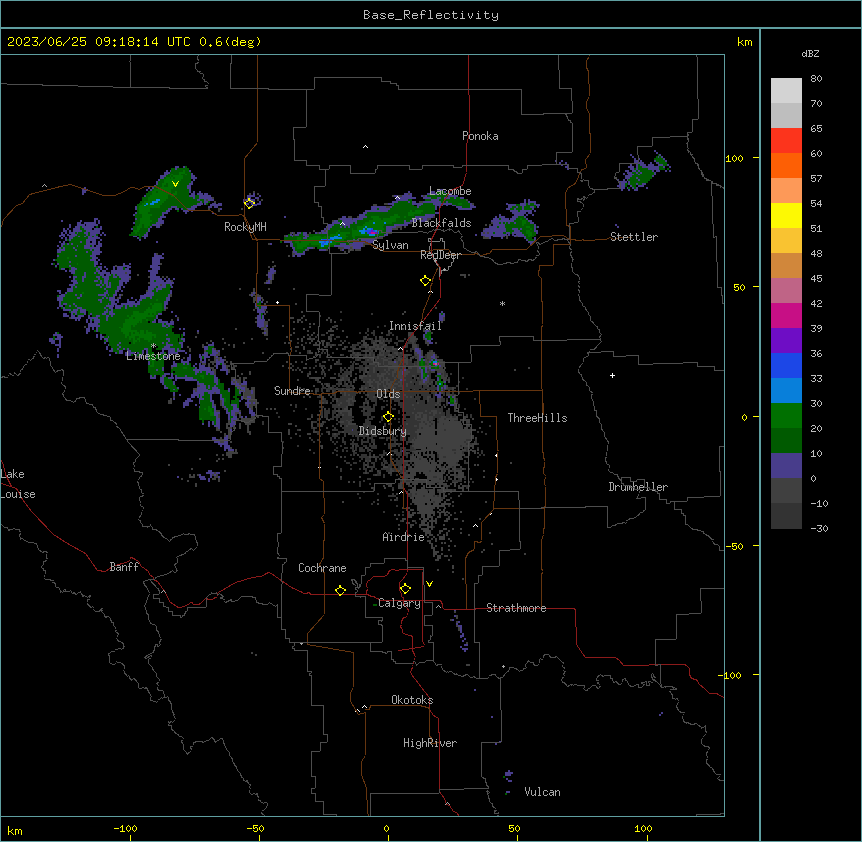Image resolution: width=862 pixels, height=842 pixels.
Task: Select the white asterisk just above Limestone
Action: click(154, 346)
